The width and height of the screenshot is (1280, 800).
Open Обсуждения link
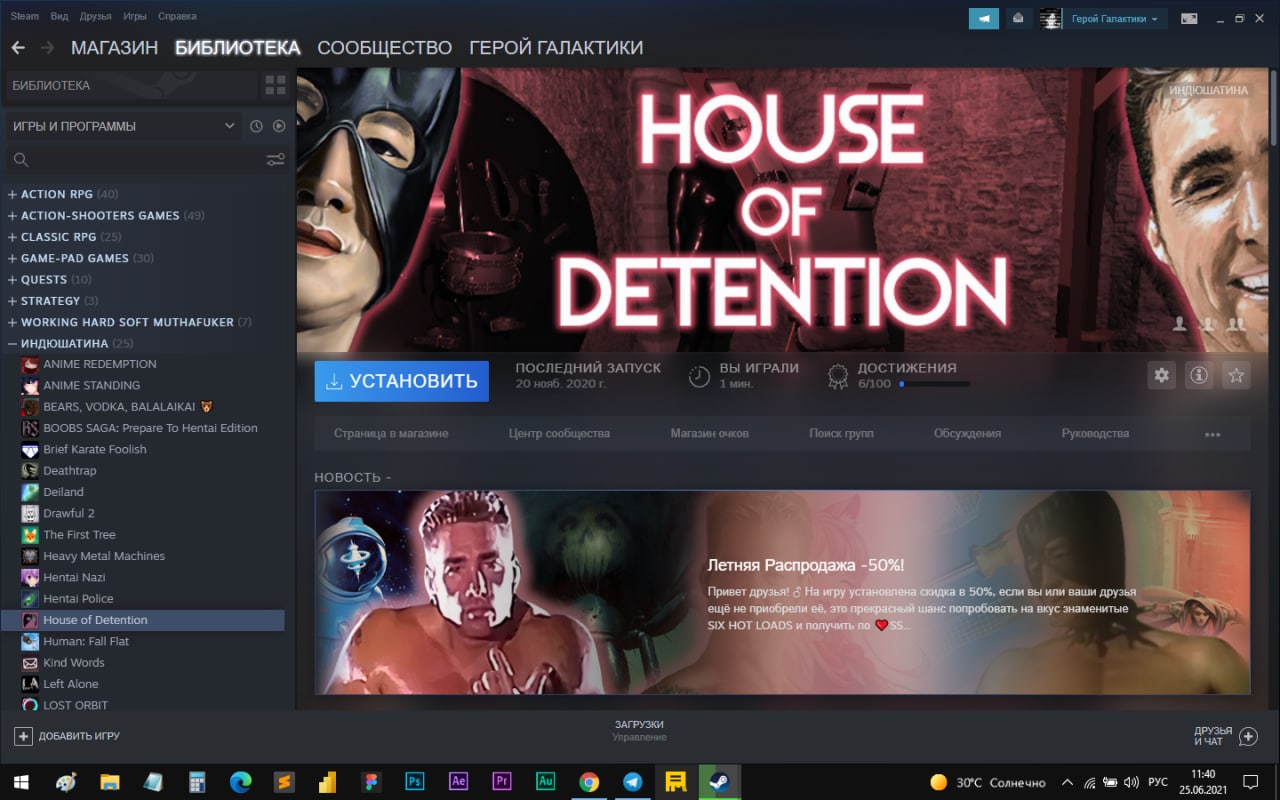coord(967,434)
